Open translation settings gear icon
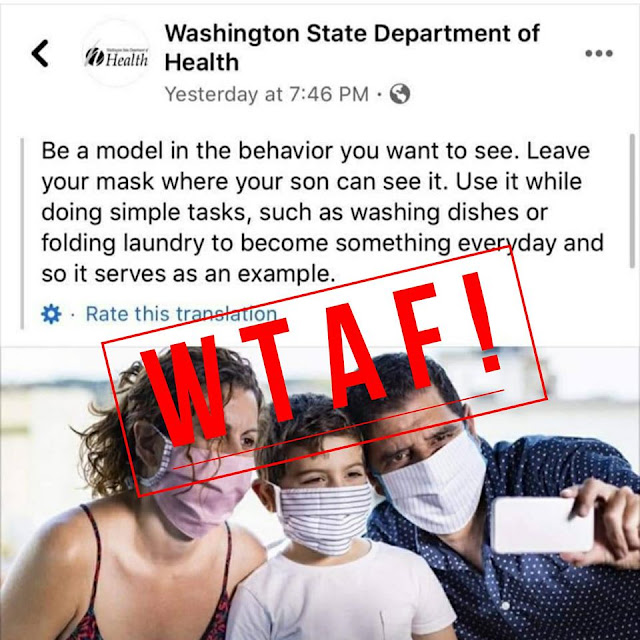This screenshot has width=640, height=640. (51, 314)
